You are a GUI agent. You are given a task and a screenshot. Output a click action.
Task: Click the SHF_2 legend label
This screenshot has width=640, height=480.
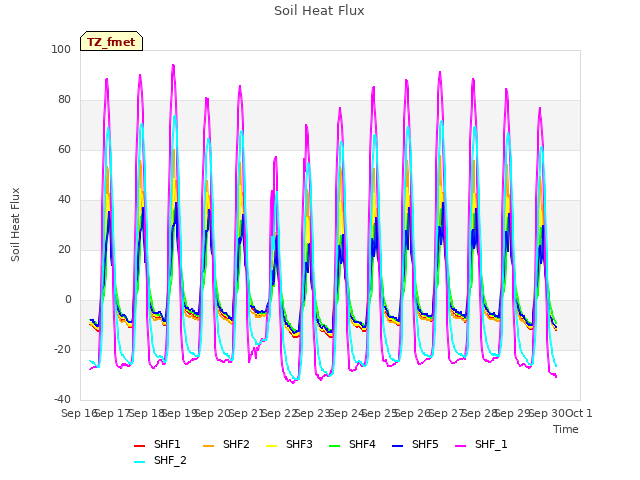(170, 460)
